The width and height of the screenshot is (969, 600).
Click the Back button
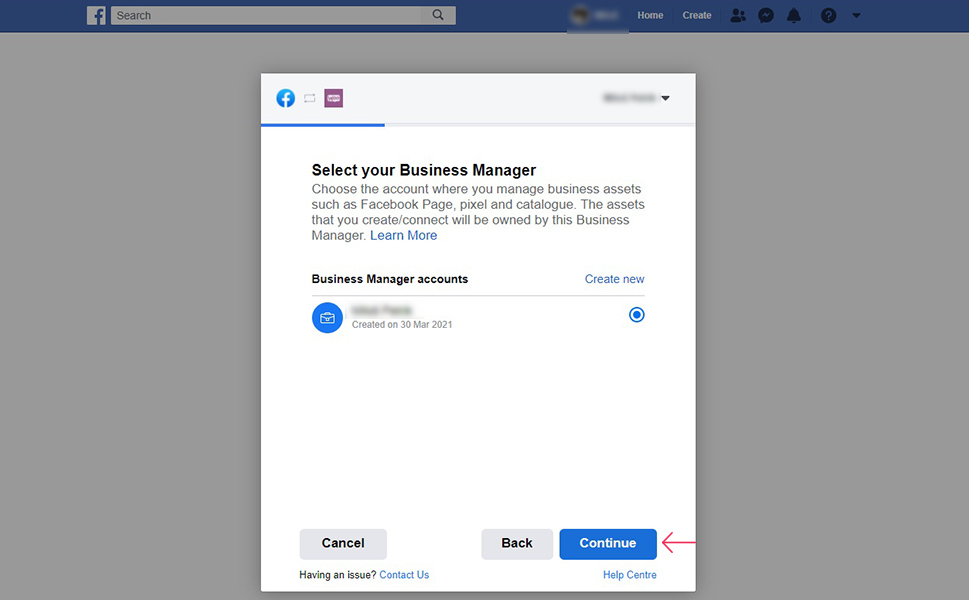click(517, 544)
